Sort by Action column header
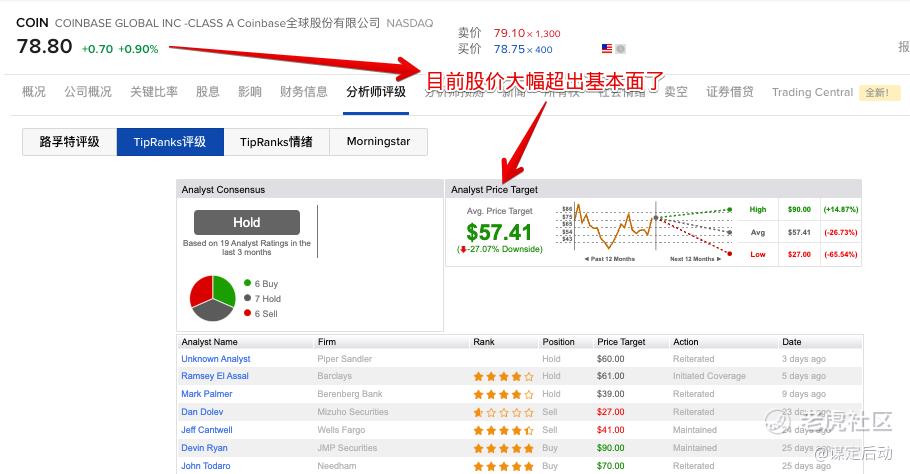Screen dimensions: 910x474 click(x=685, y=342)
